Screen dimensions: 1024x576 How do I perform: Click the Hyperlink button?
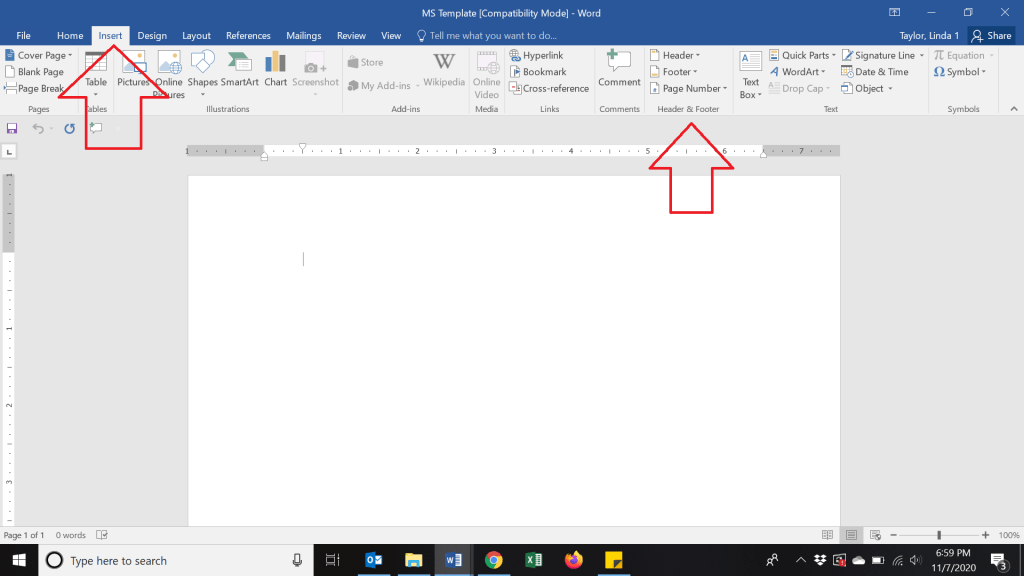pos(536,56)
